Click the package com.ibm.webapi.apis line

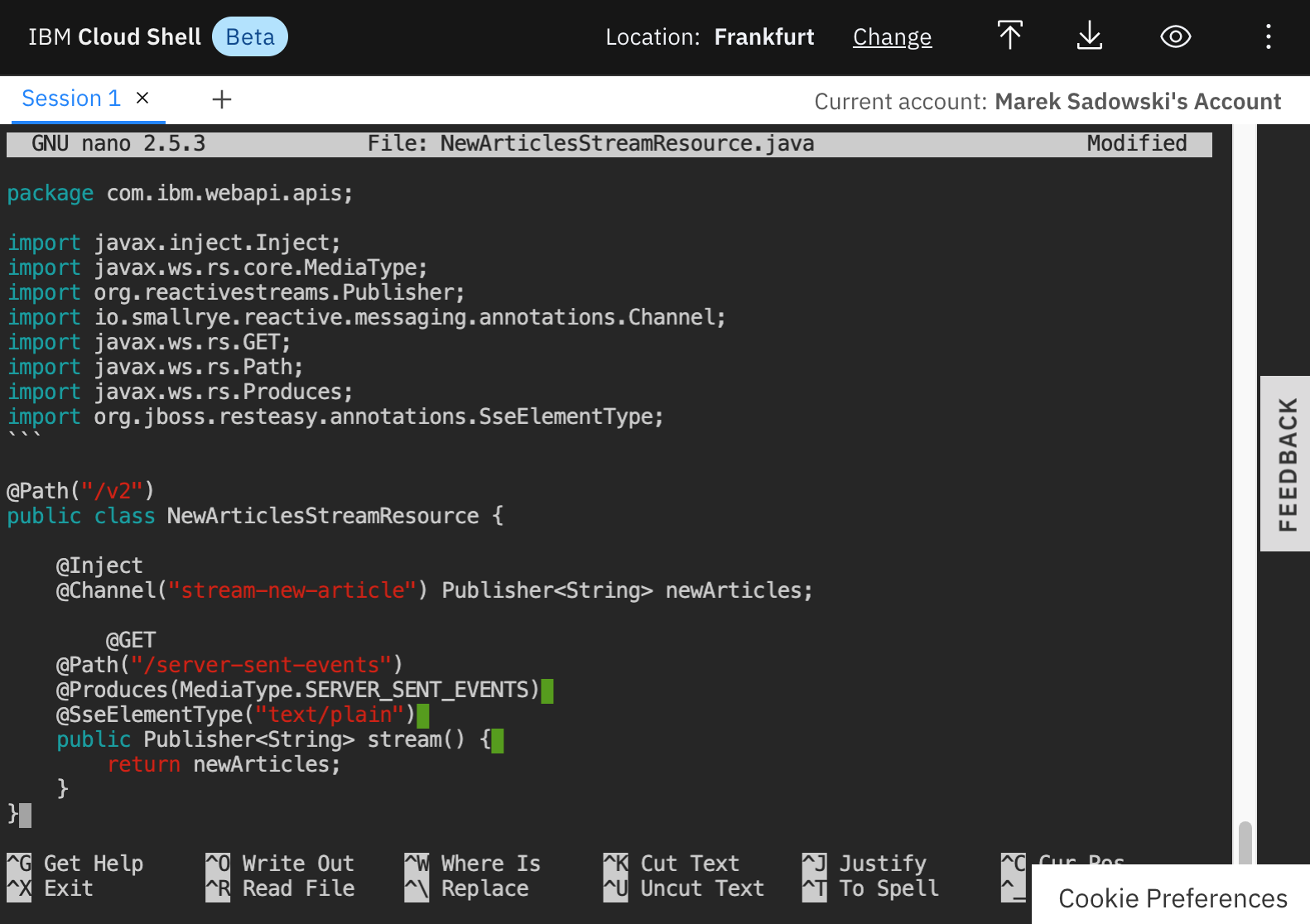tap(181, 193)
